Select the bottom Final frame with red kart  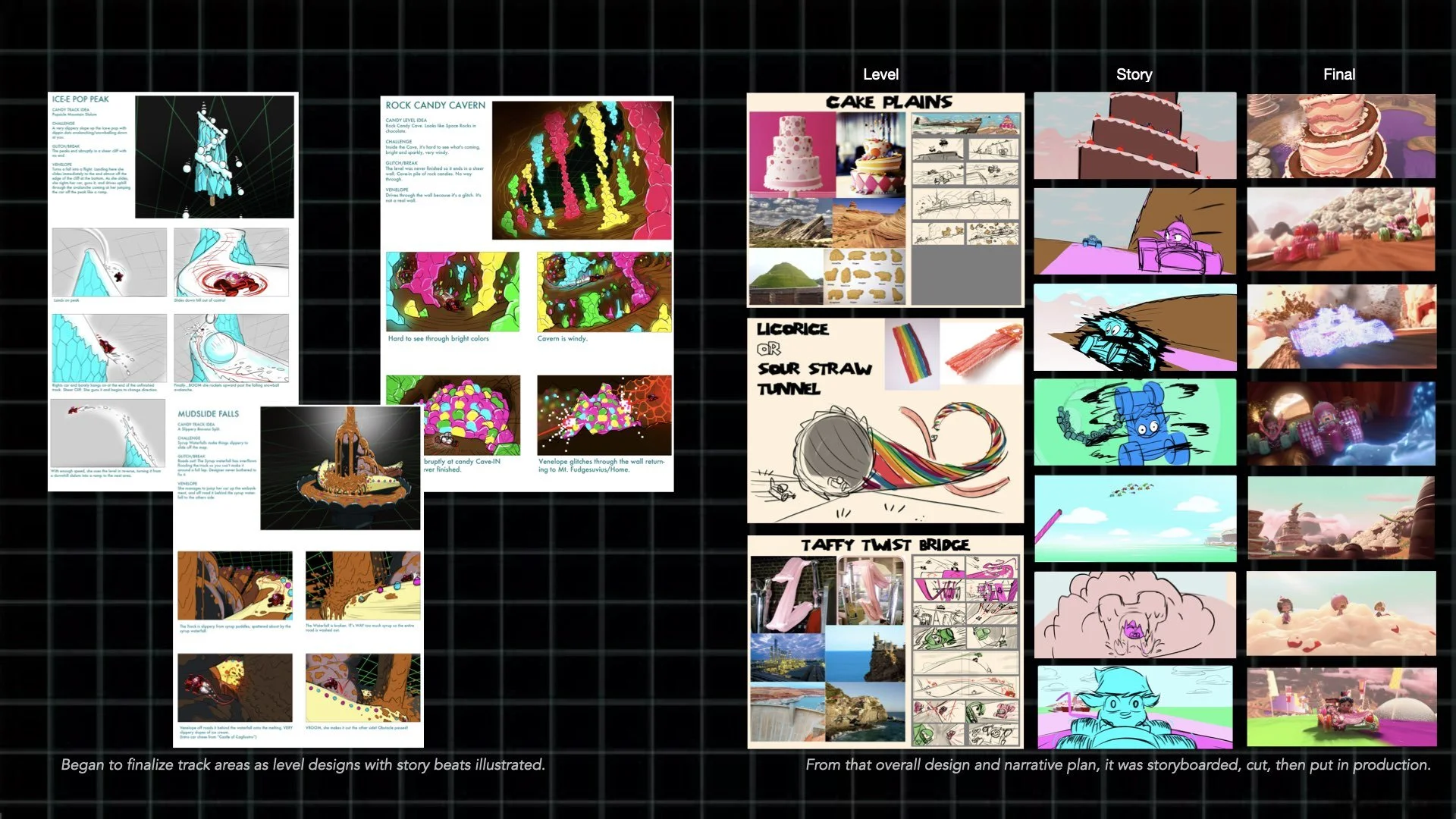tap(1341, 707)
